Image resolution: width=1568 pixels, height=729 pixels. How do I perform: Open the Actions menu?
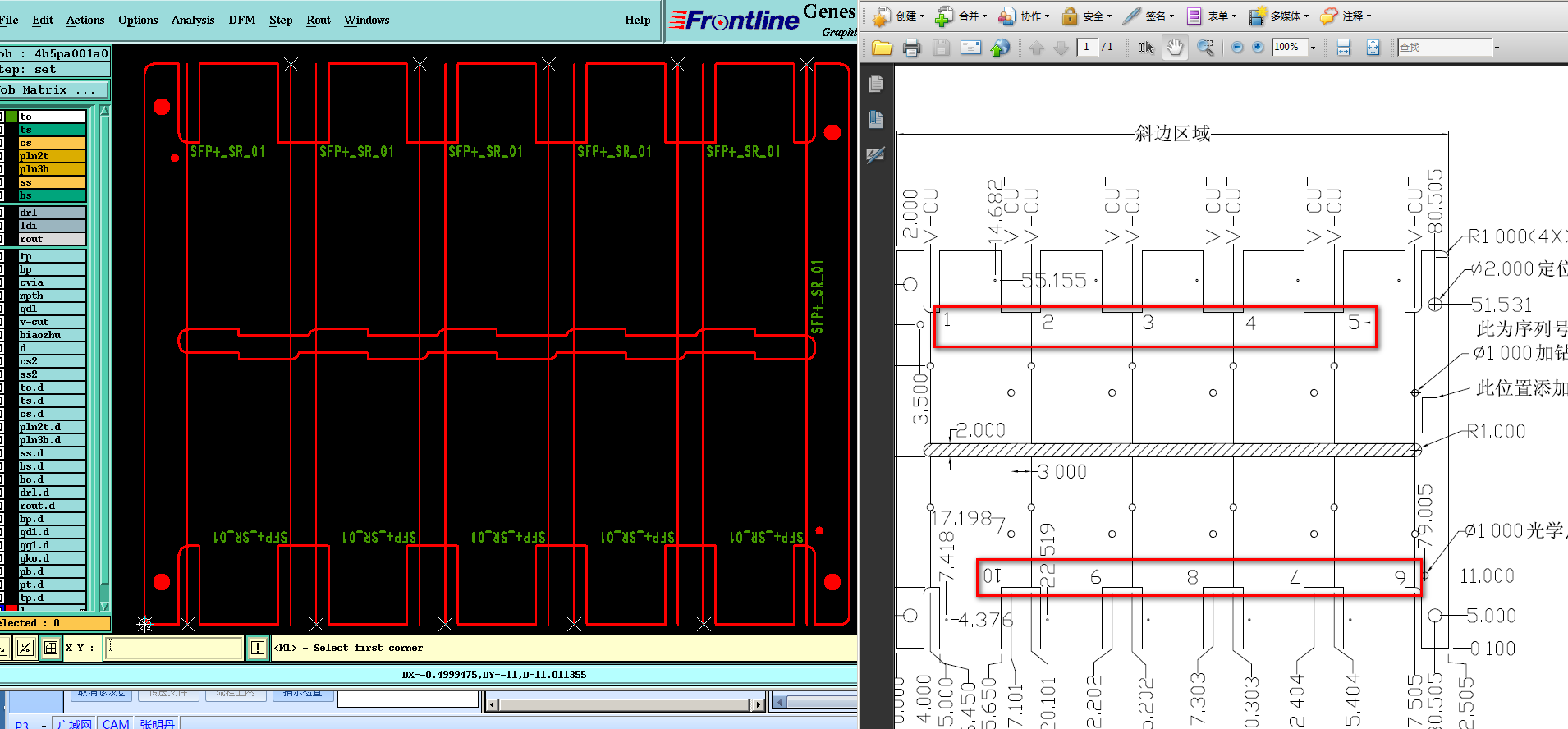[x=85, y=20]
